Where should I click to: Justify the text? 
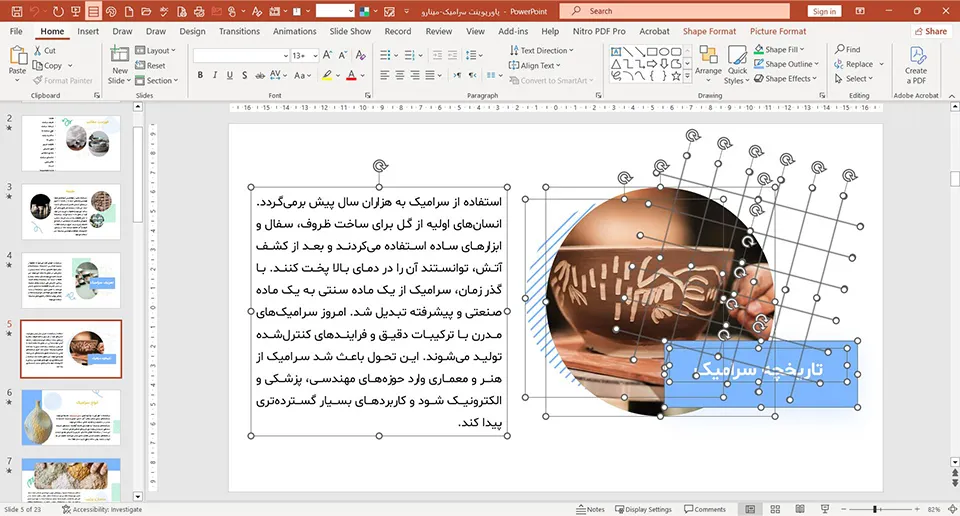point(430,75)
